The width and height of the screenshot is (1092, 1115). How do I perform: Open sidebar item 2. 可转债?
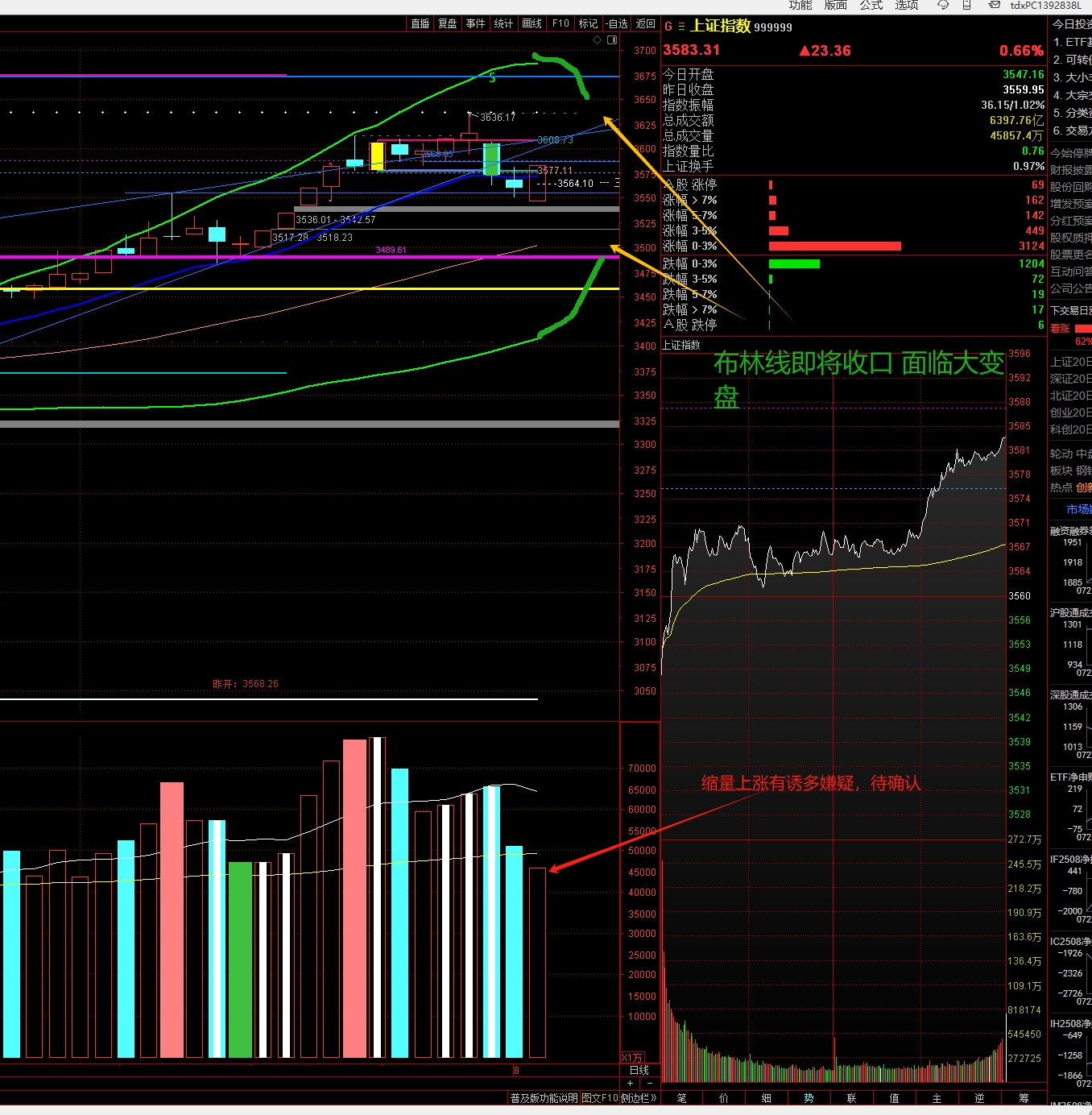(1072, 60)
